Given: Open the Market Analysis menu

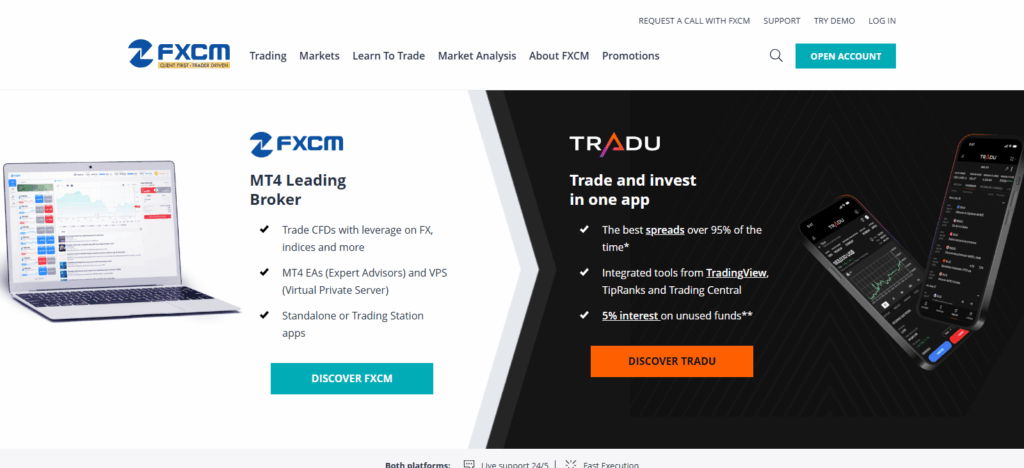Looking at the screenshot, I should pos(477,56).
